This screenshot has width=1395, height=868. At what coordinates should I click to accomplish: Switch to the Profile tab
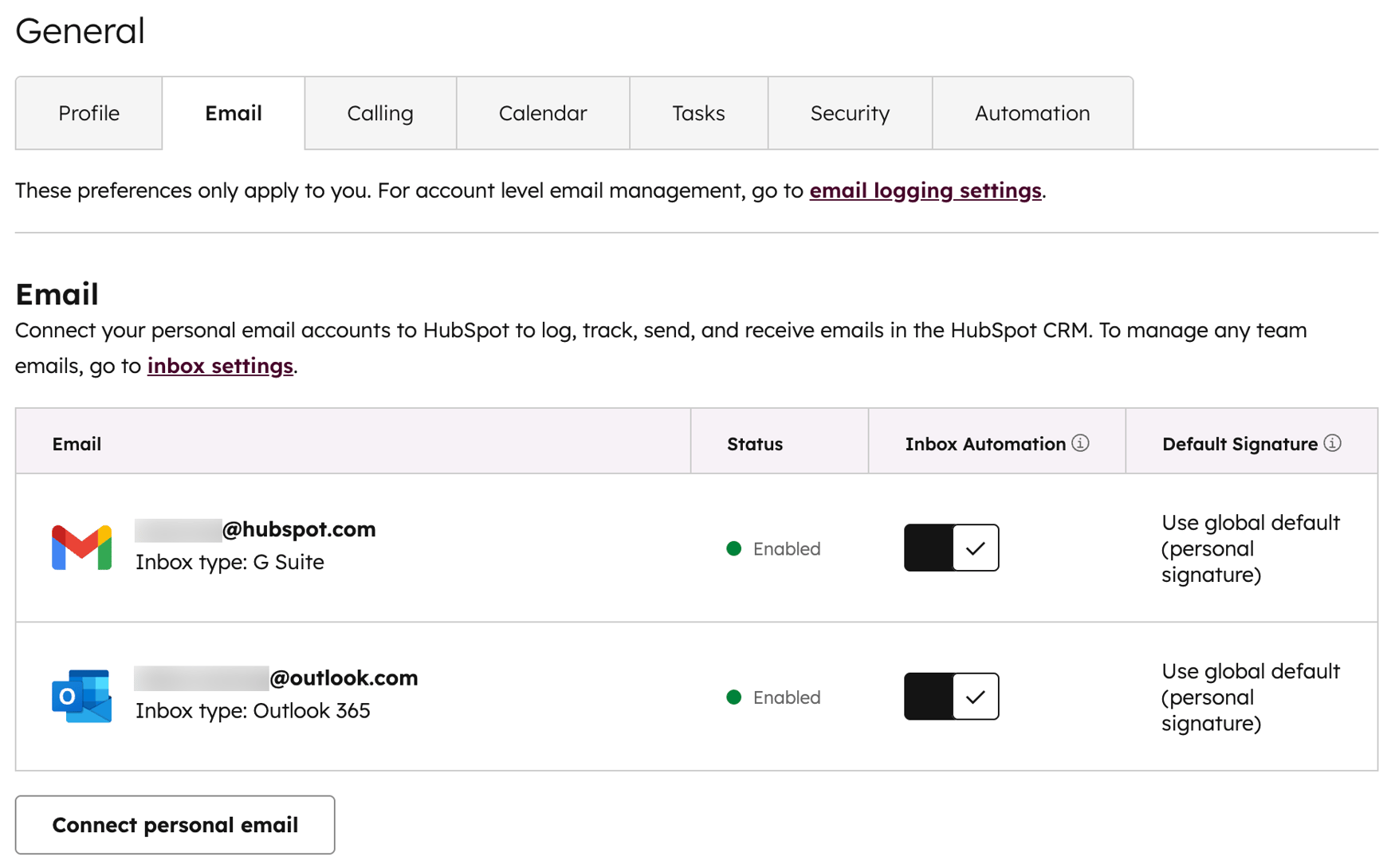pos(88,113)
